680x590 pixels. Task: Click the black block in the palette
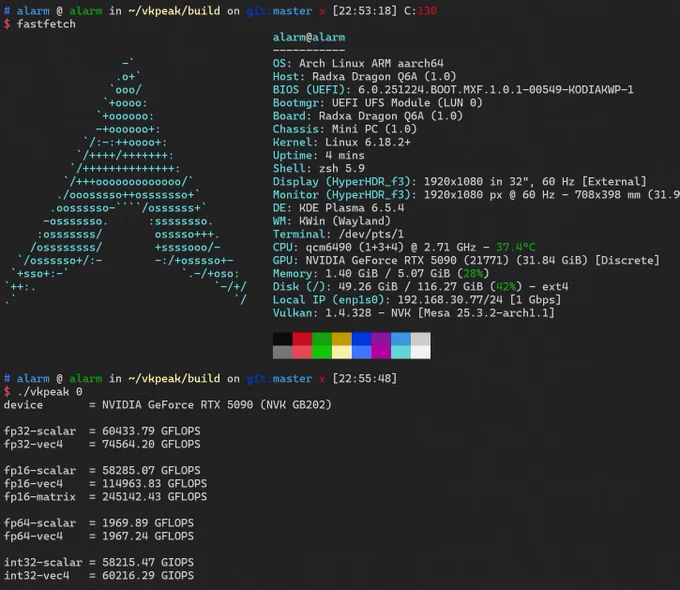(x=283, y=339)
